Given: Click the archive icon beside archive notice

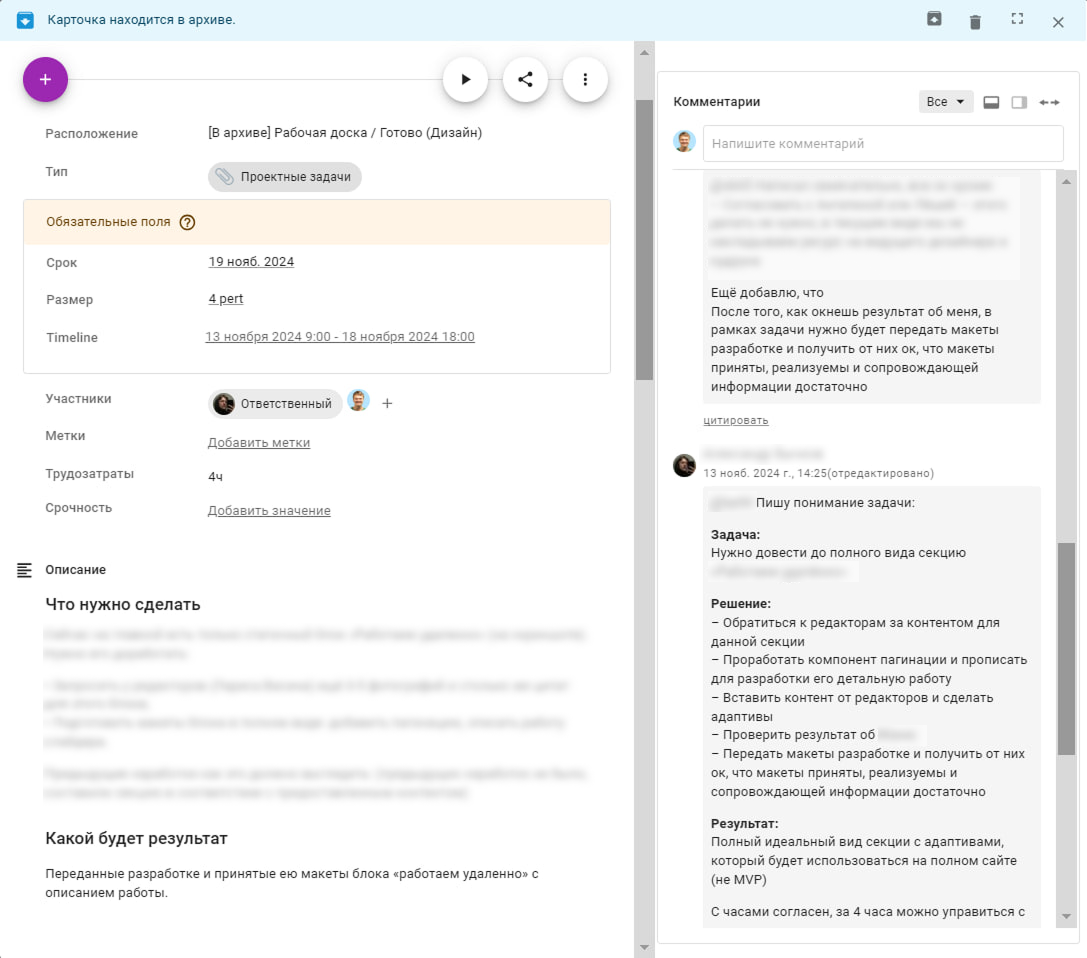Looking at the screenshot, I should [x=25, y=20].
